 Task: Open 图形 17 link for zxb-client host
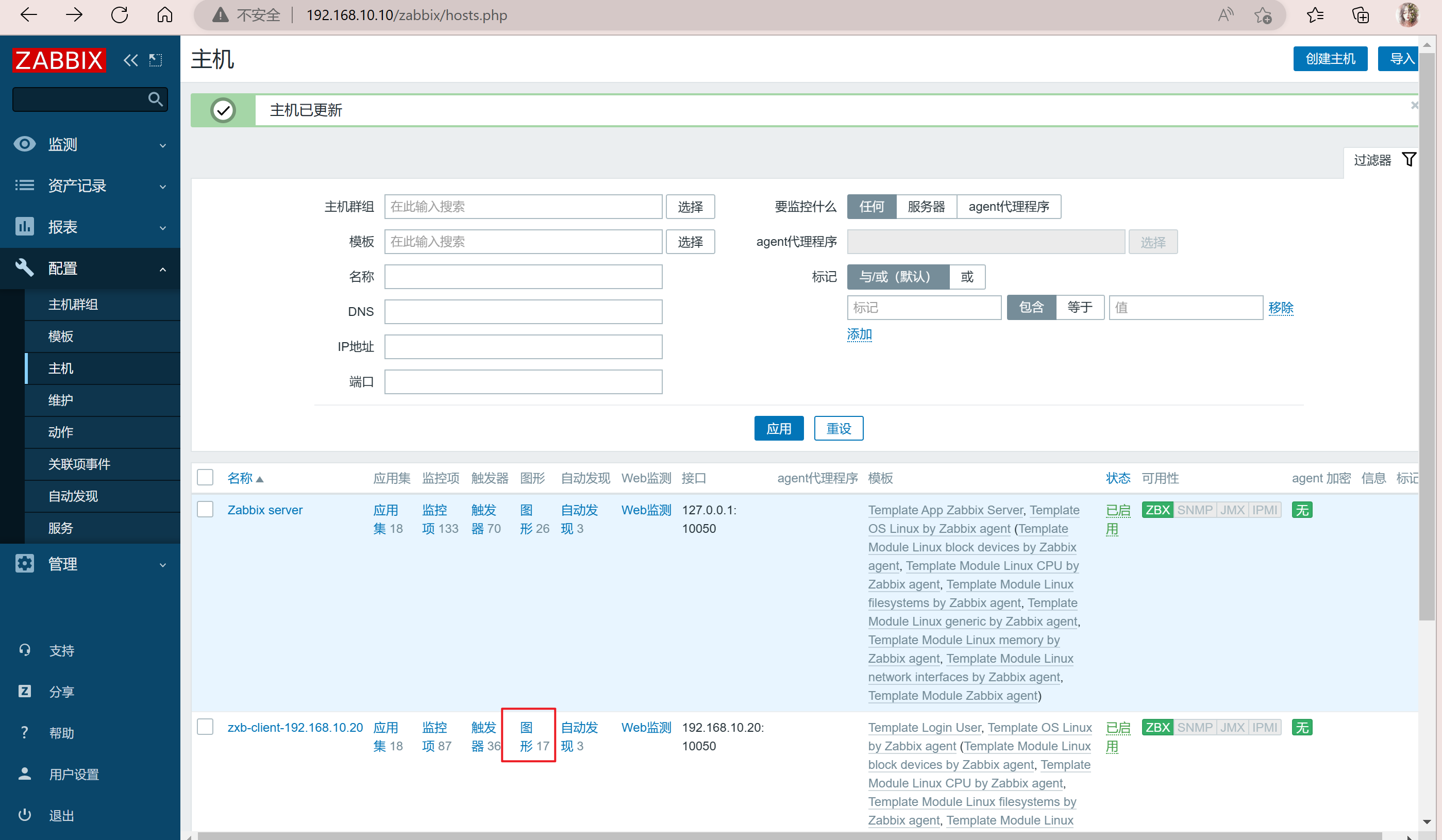pyautogui.click(x=534, y=736)
